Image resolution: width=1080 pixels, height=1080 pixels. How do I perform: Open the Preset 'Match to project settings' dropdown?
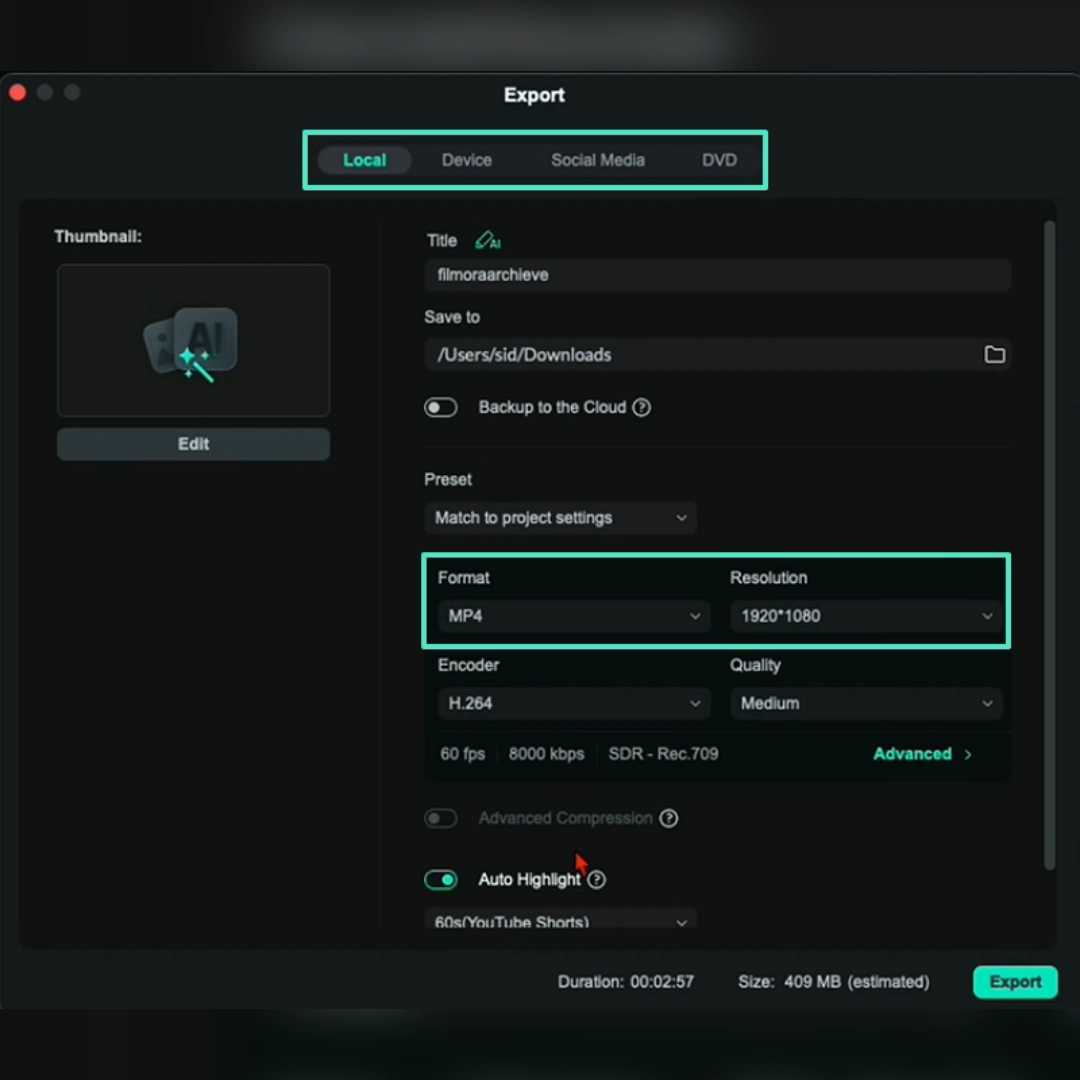click(x=561, y=518)
